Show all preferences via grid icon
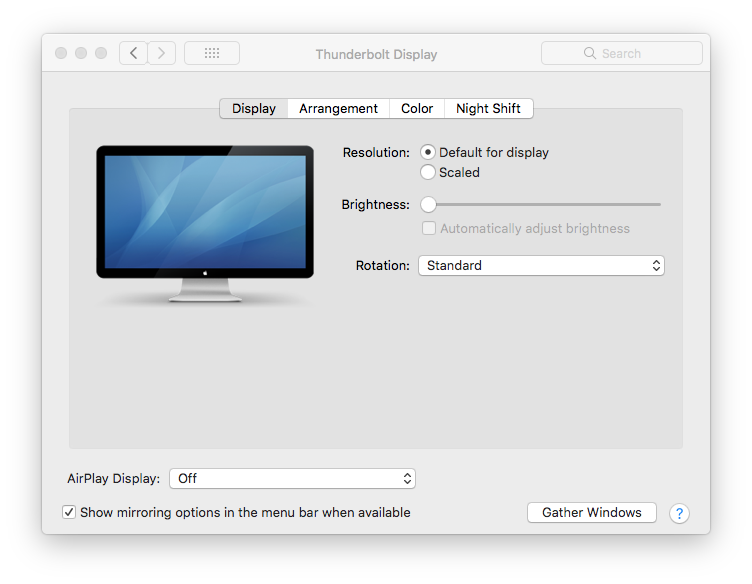752x584 pixels. 212,53
